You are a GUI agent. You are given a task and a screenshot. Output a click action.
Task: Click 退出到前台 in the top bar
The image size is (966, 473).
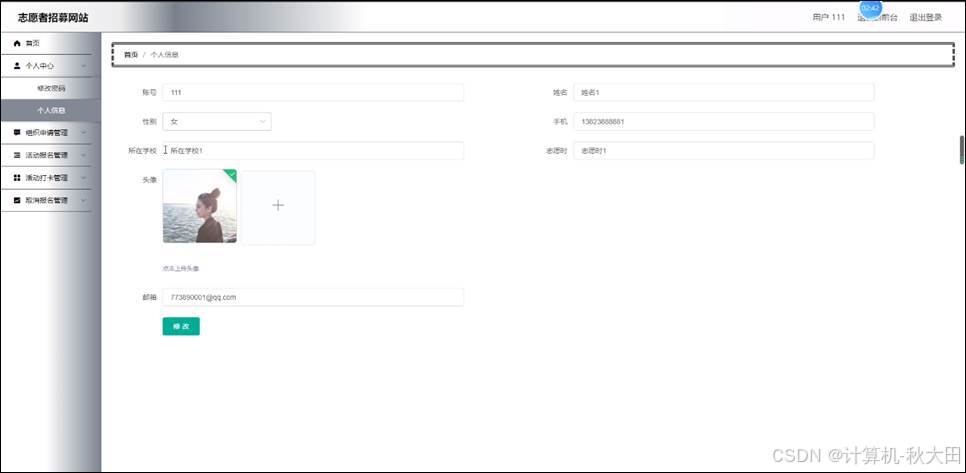pos(877,17)
